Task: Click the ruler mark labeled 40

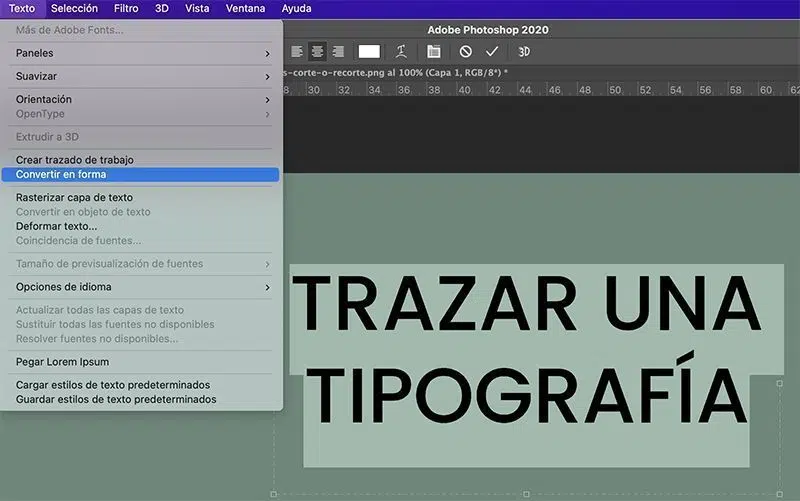Action: tap(465, 90)
